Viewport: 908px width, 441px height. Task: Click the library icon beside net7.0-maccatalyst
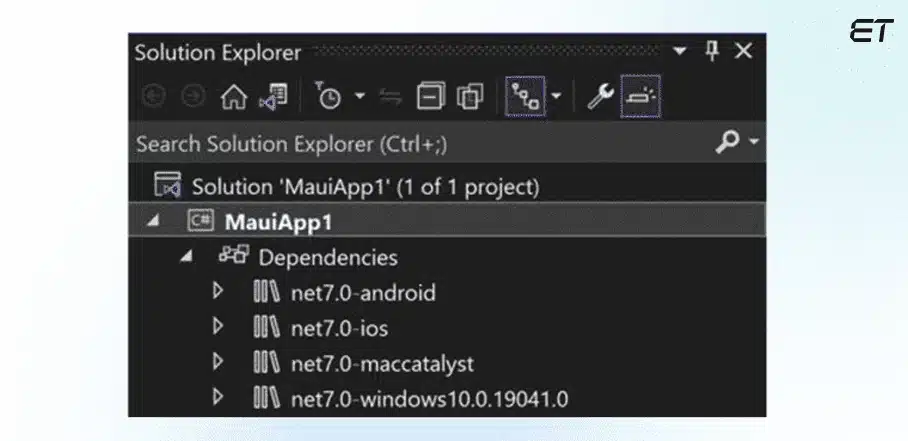pos(266,363)
